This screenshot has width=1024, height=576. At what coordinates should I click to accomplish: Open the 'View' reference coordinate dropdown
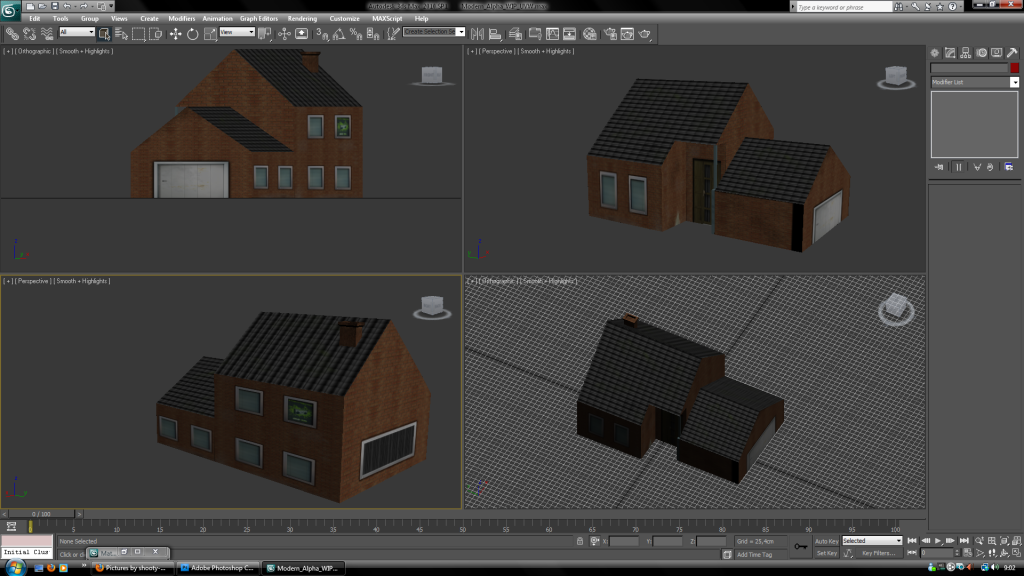coord(237,32)
